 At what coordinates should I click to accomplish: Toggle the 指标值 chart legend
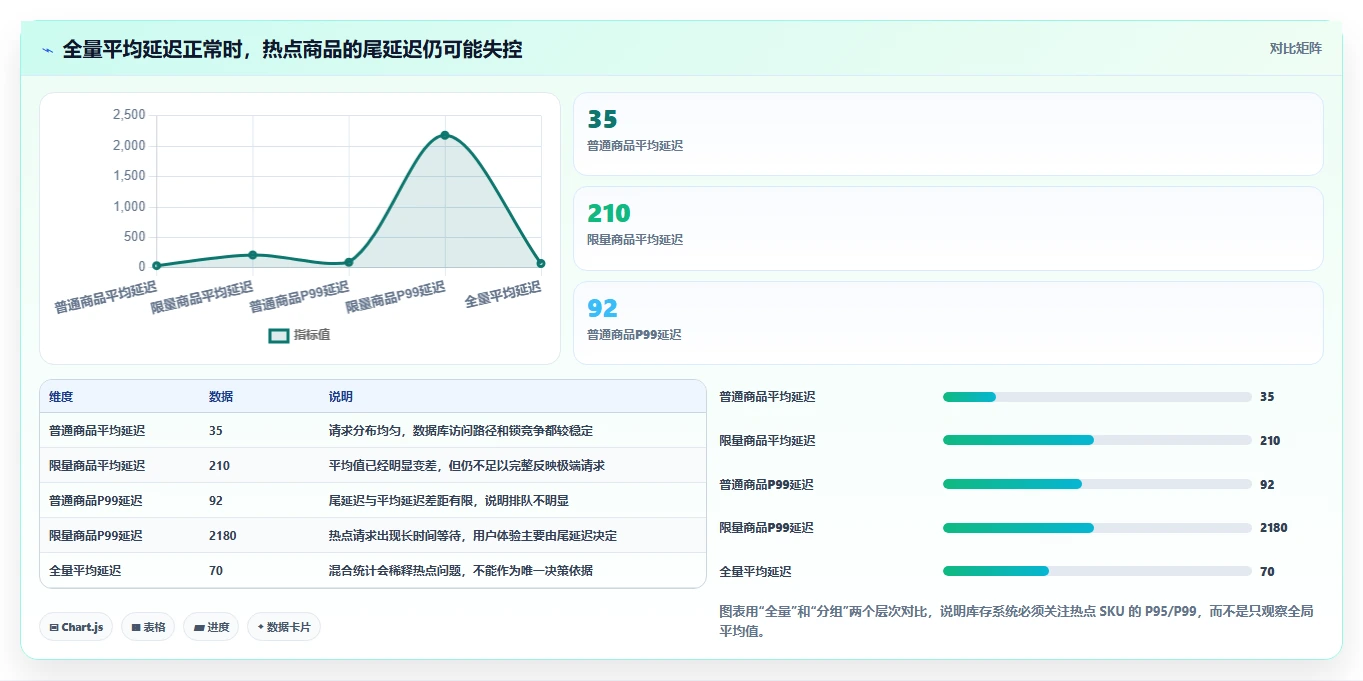pos(299,335)
